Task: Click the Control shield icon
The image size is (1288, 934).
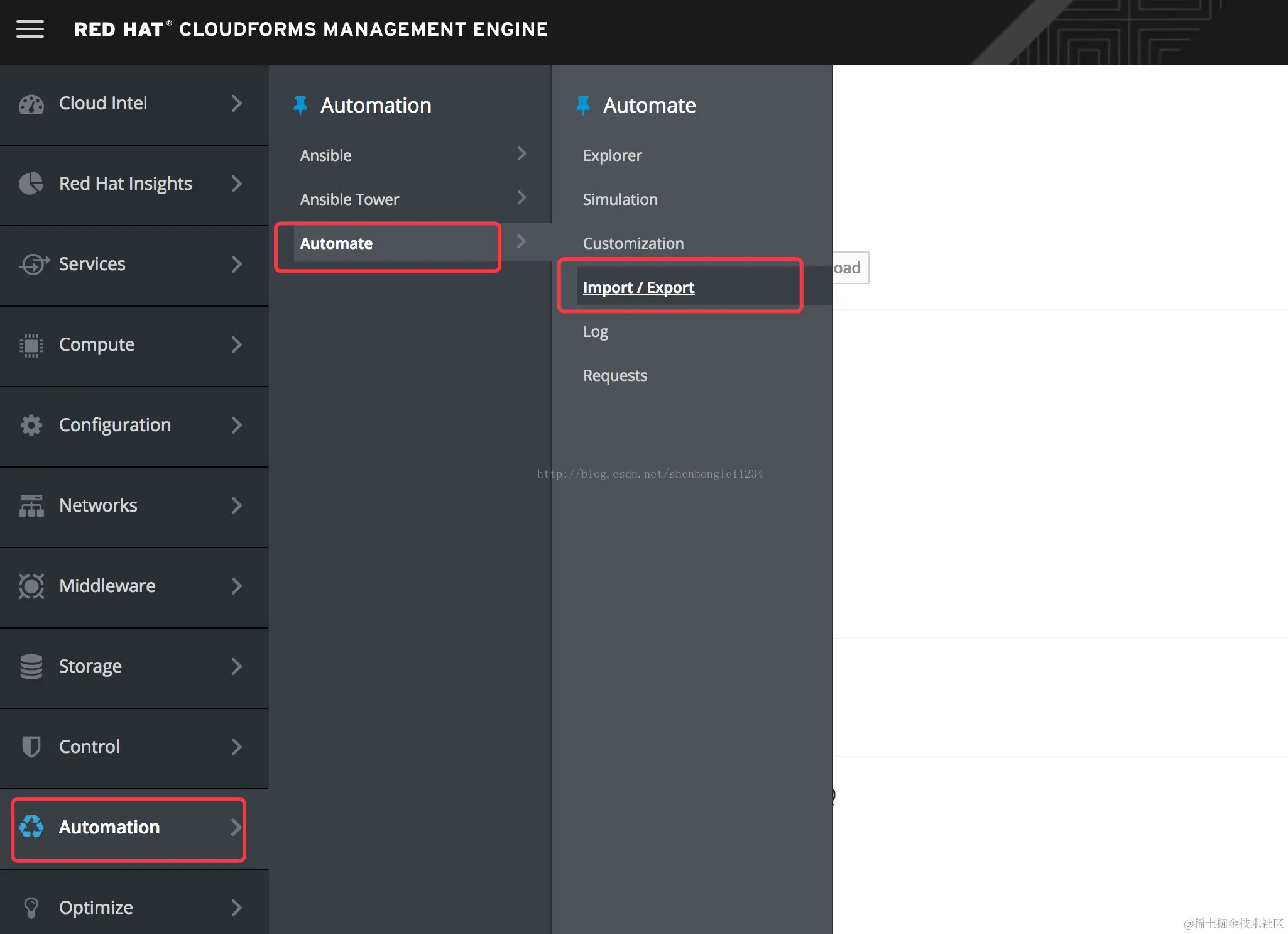Action: pos(31,747)
